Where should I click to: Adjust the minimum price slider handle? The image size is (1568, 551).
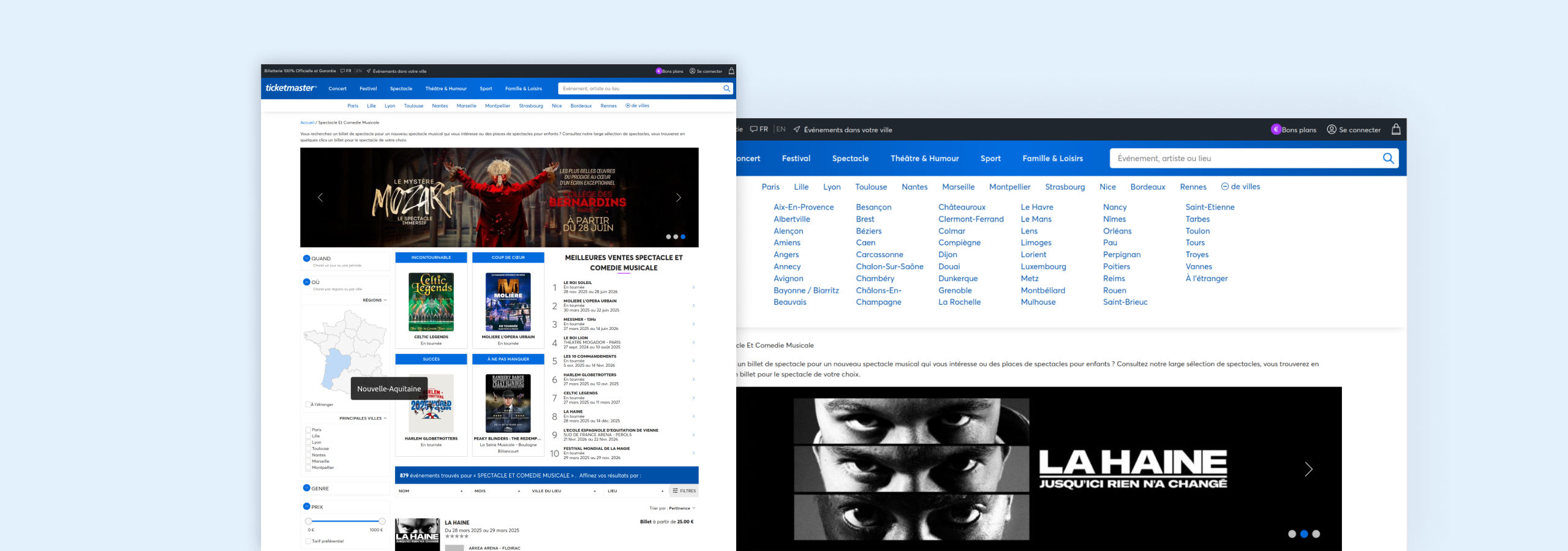[x=308, y=521]
